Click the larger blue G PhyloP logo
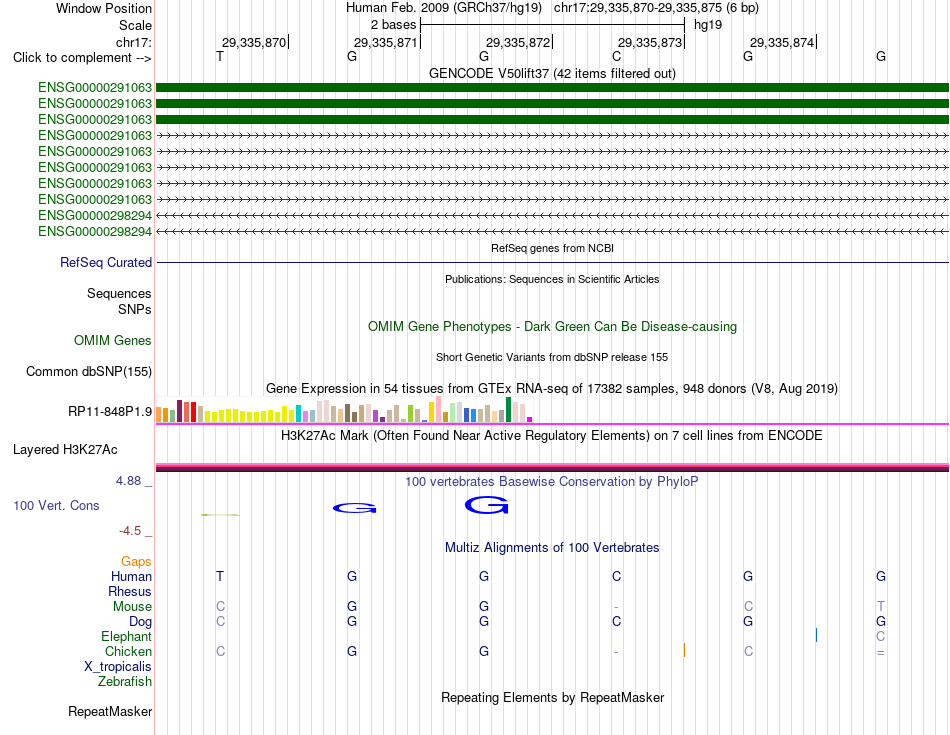Image resolution: width=950 pixels, height=735 pixels. [x=487, y=505]
